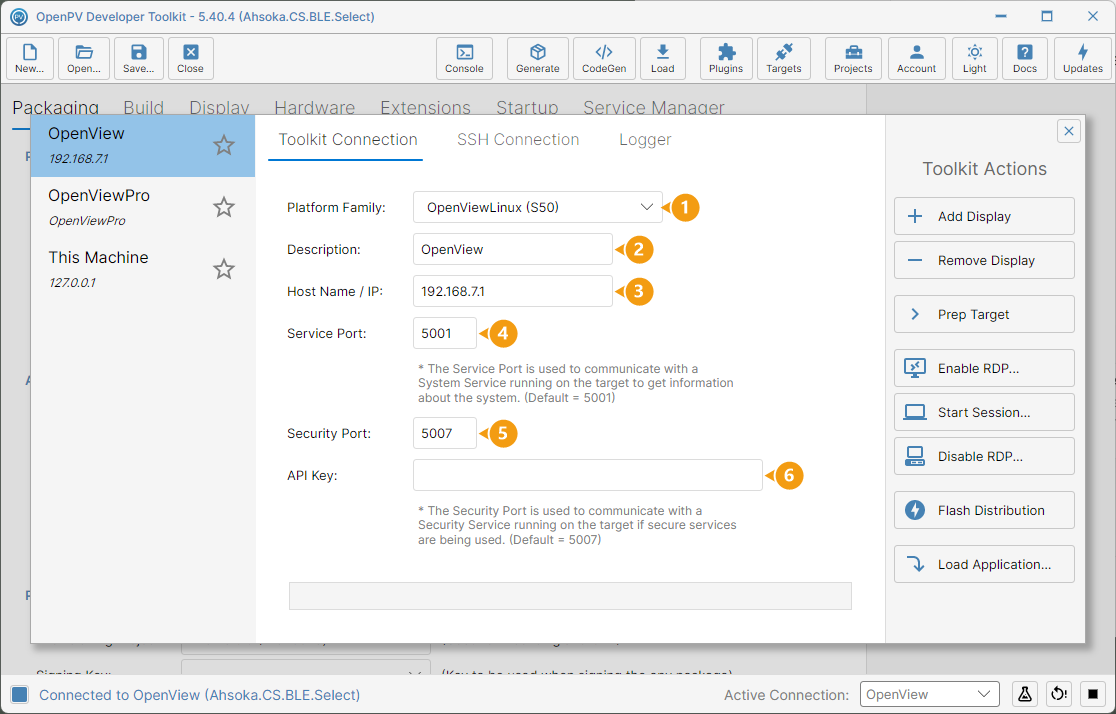This screenshot has width=1116, height=714.
Task: Click the Enable RDP button
Action: [984, 368]
